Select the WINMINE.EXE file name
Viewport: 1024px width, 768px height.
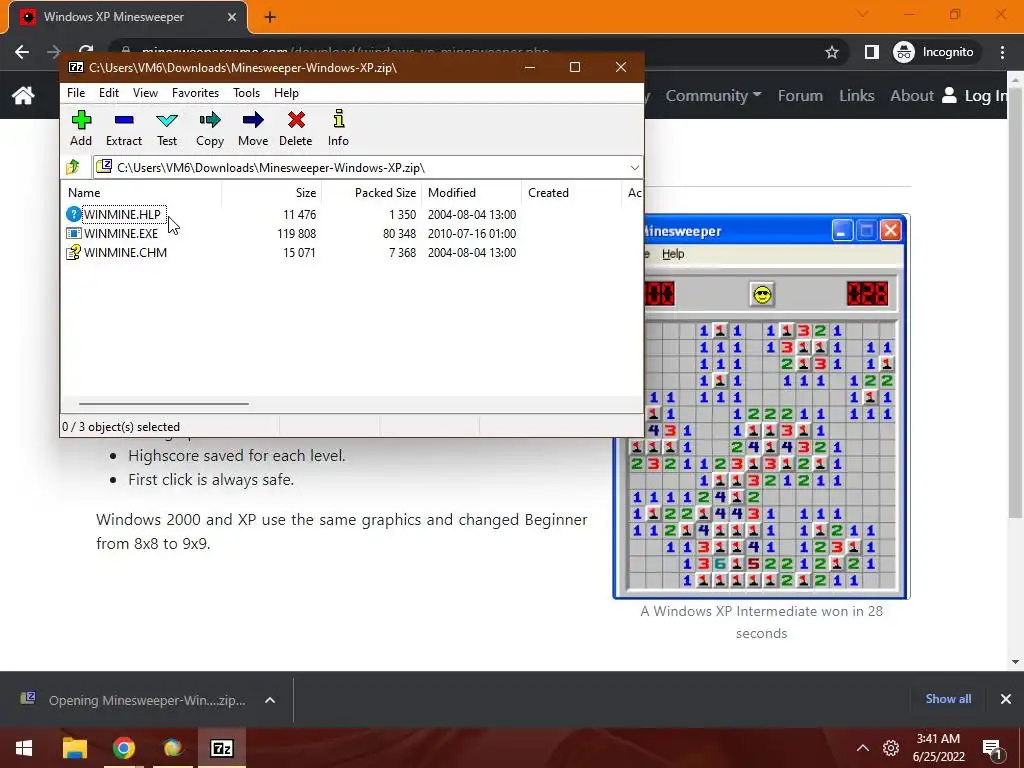click(x=121, y=233)
